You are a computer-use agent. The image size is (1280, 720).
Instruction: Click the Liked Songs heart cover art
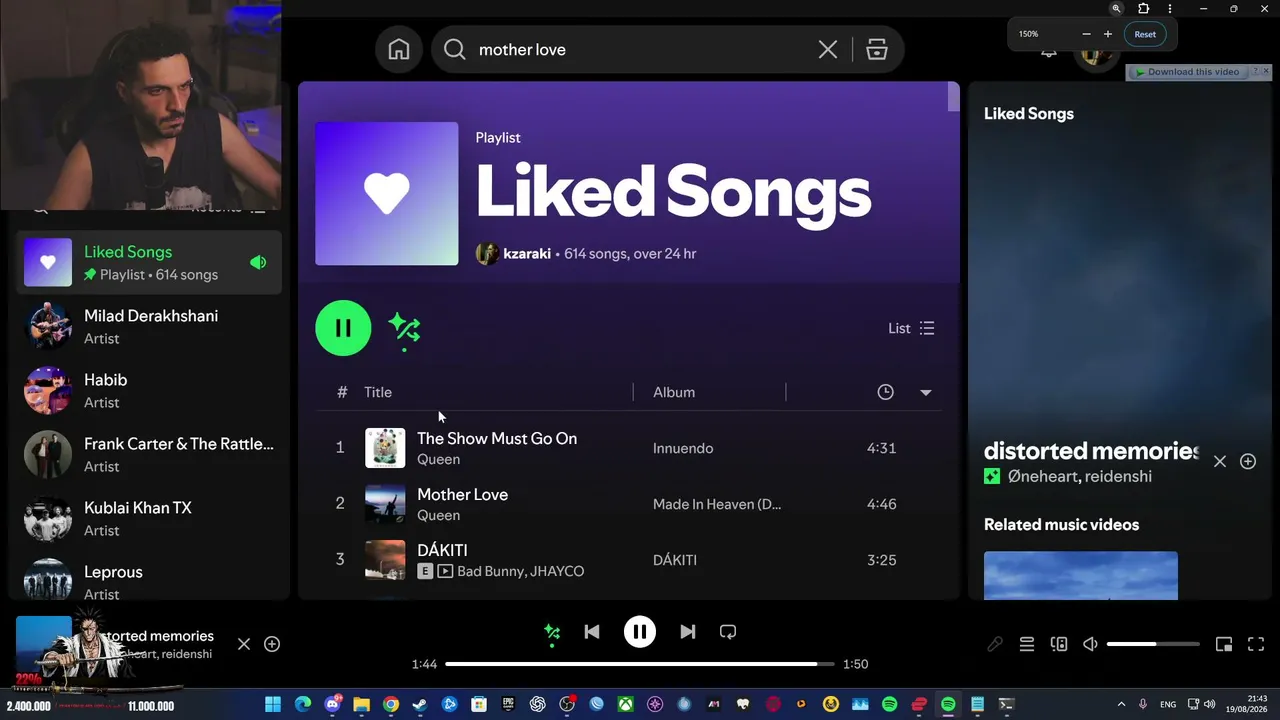coord(387,194)
